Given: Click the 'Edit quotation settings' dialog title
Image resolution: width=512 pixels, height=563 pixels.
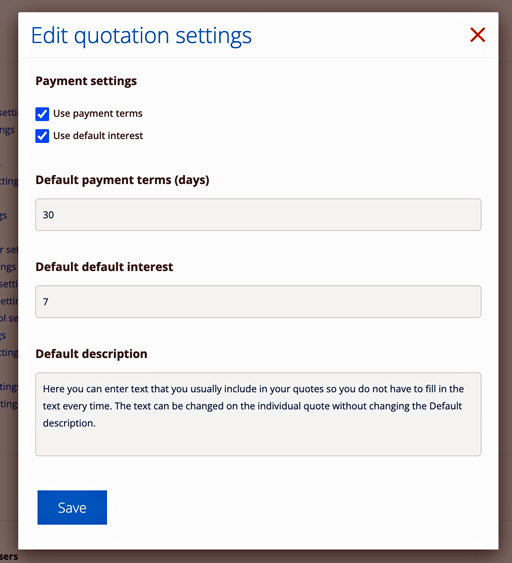Looking at the screenshot, I should (x=141, y=36).
